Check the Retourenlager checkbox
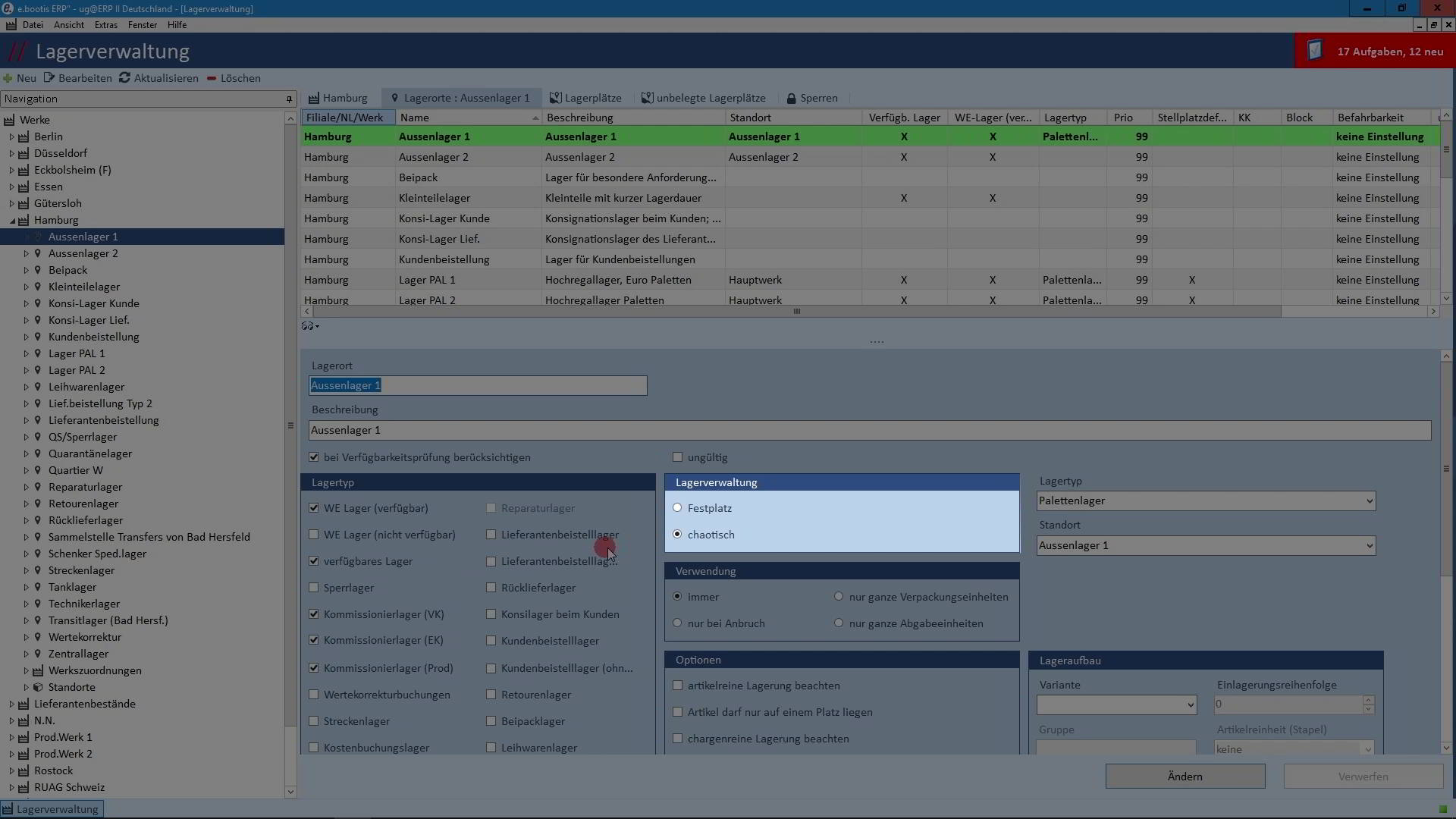 pyautogui.click(x=491, y=695)
